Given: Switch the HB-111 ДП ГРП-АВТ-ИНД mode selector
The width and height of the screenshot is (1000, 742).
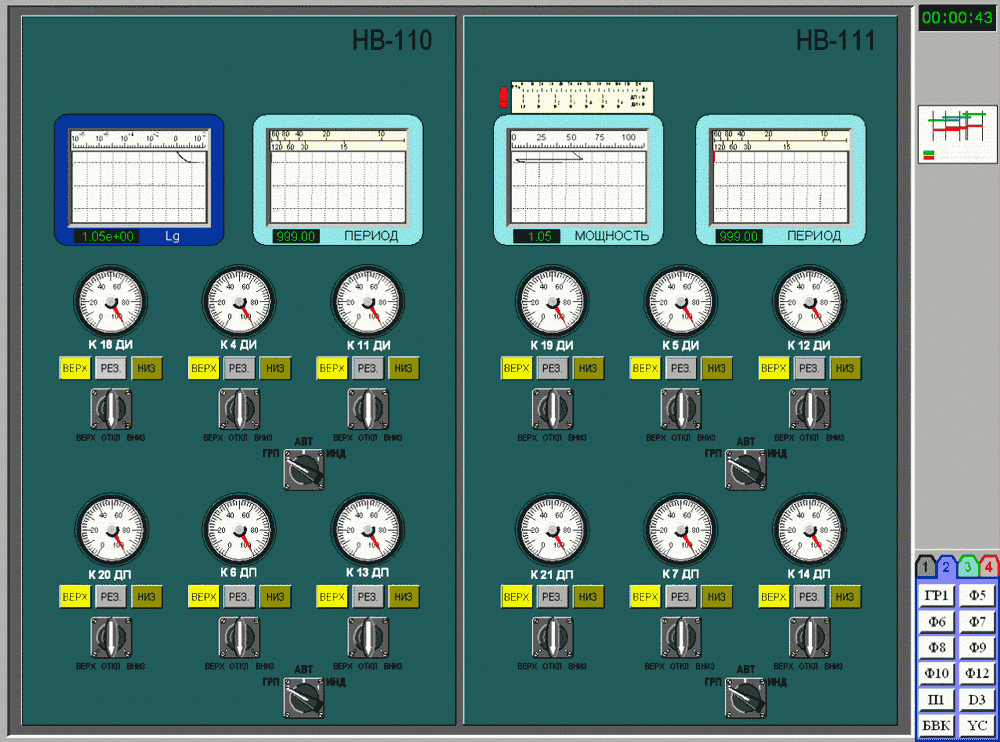Looking at the screenshot, I should click(x=745, y=698).
